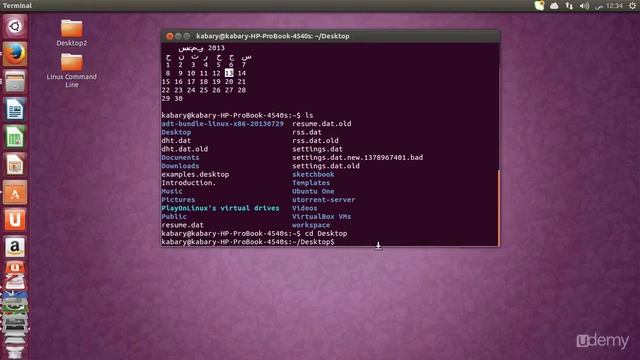Click calendar day 30 in last row

click(x=178, y=98)
